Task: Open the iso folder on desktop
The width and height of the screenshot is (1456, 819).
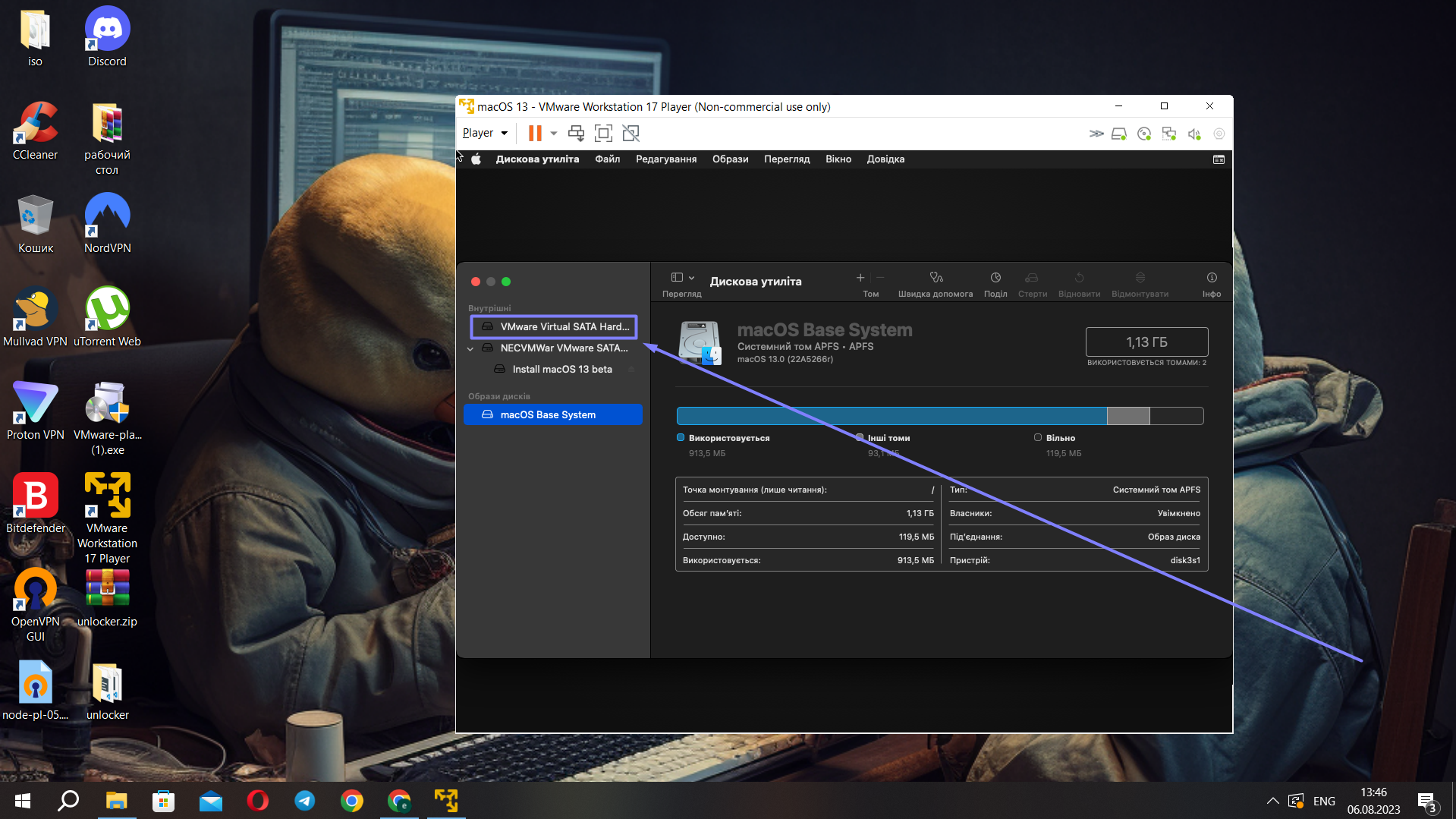Action: [35, 38]
